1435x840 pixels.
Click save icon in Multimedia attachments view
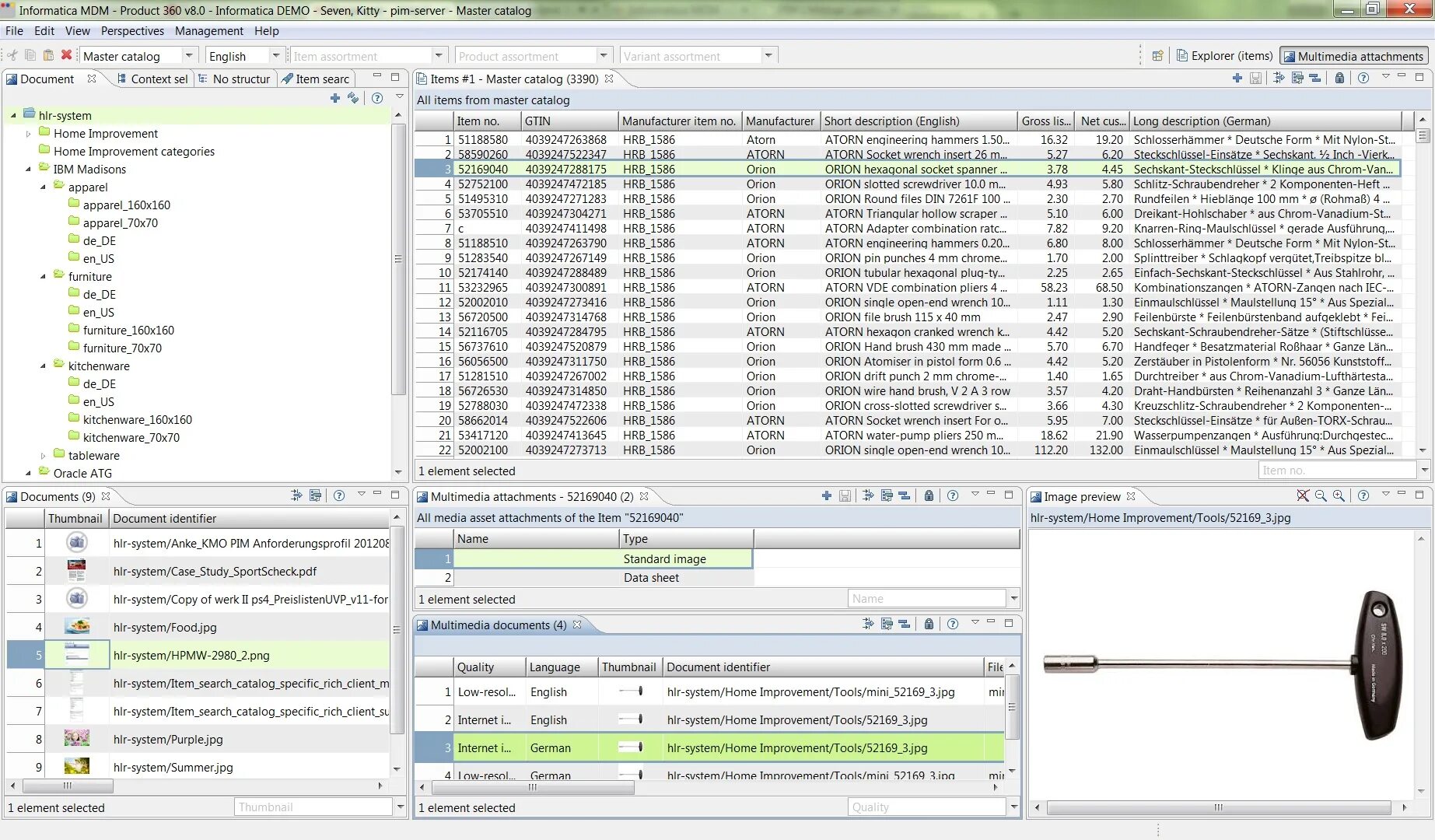pos(845,495)
